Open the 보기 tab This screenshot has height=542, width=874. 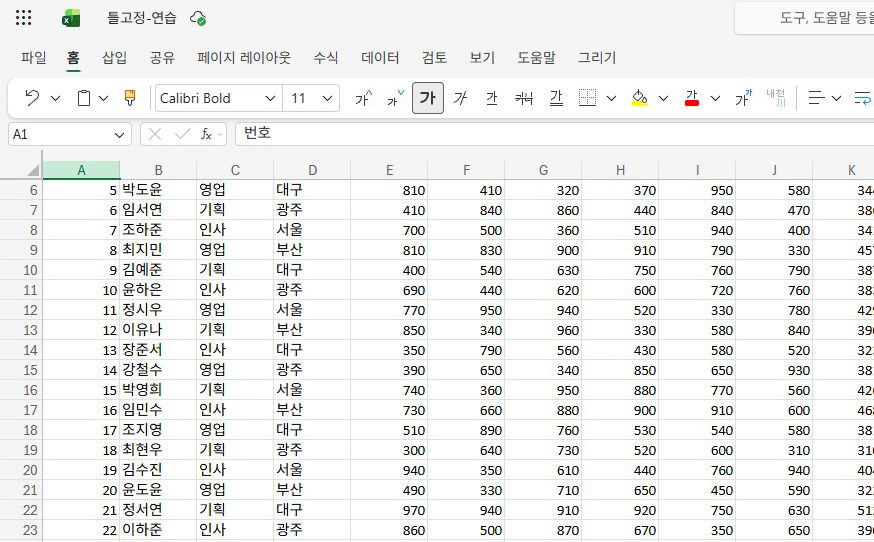[482, 57]
